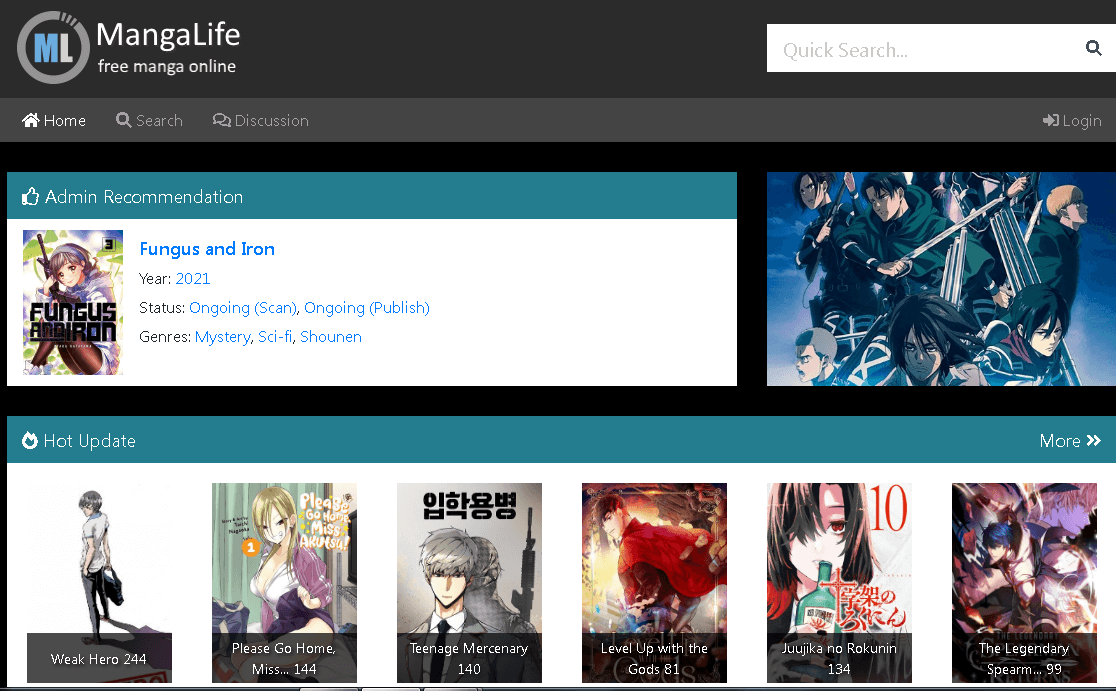This screenshot has height=691, width=1116.
Task: Browse the Sci-fi genre
Action: coord(275,337)
